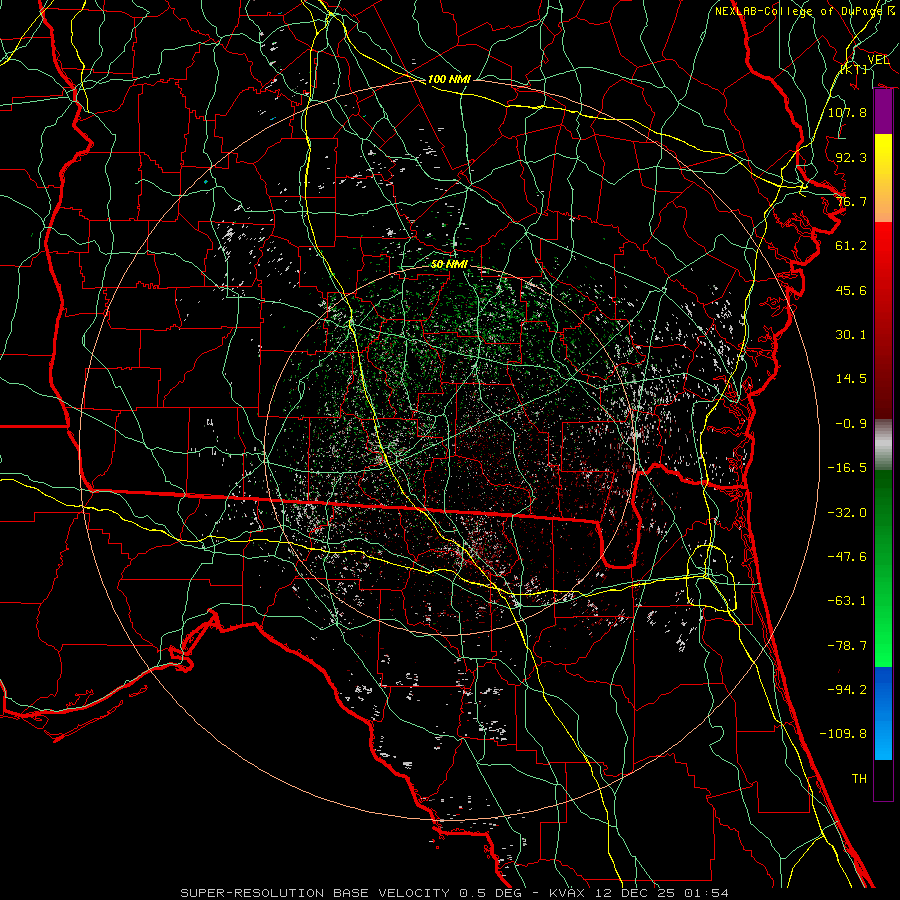Click the 30.1 legend value
This screenshot has width=900, height=900.
click(851, 335)
